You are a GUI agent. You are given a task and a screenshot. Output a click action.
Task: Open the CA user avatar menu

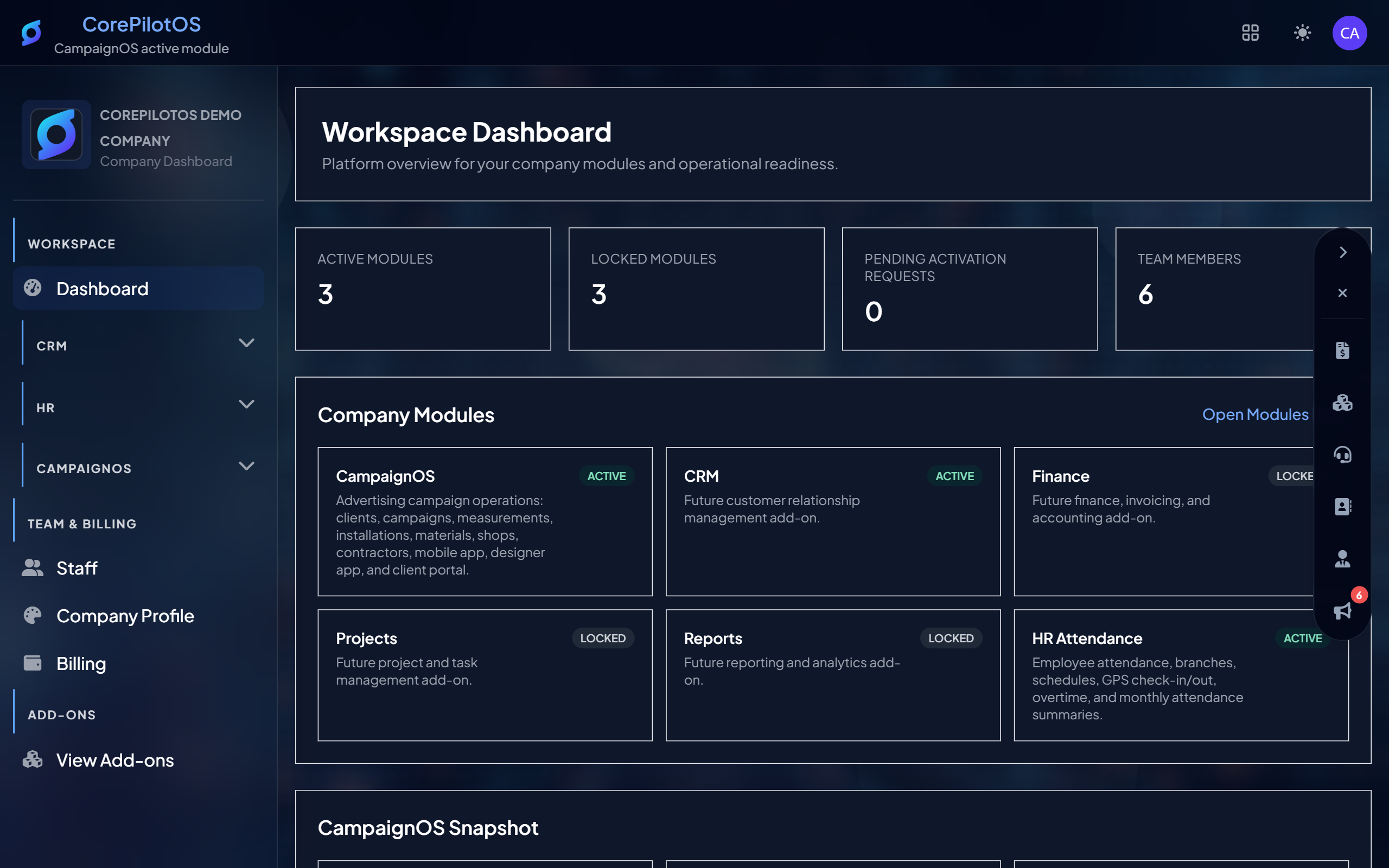pyautogui.click(x=1349, y=33)
